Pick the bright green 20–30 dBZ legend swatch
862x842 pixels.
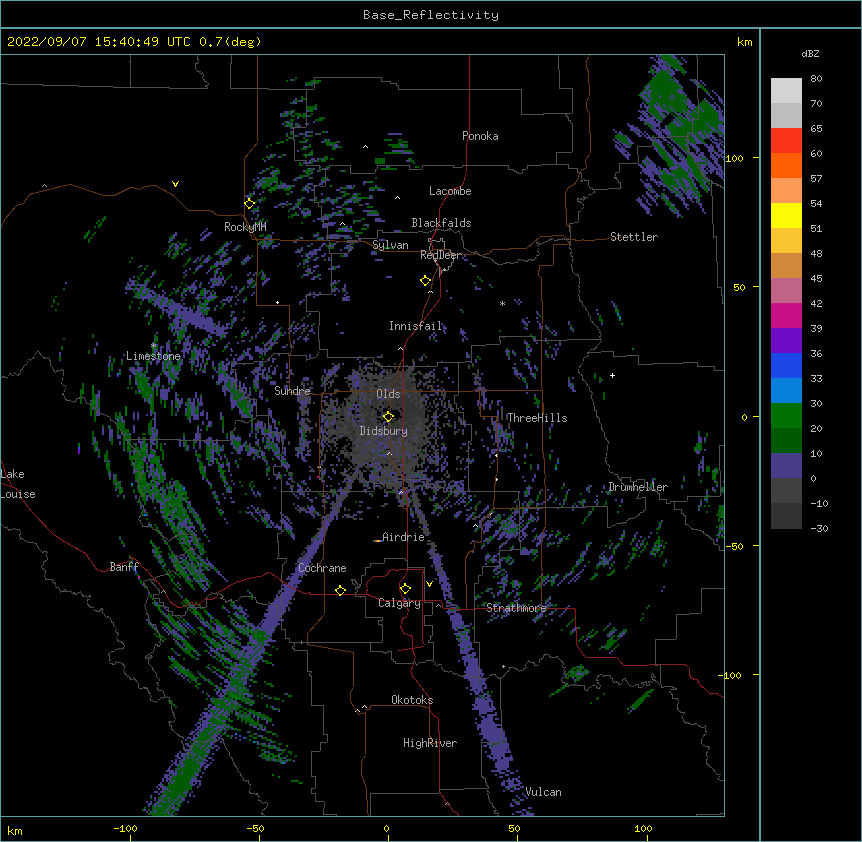point(786,416)
